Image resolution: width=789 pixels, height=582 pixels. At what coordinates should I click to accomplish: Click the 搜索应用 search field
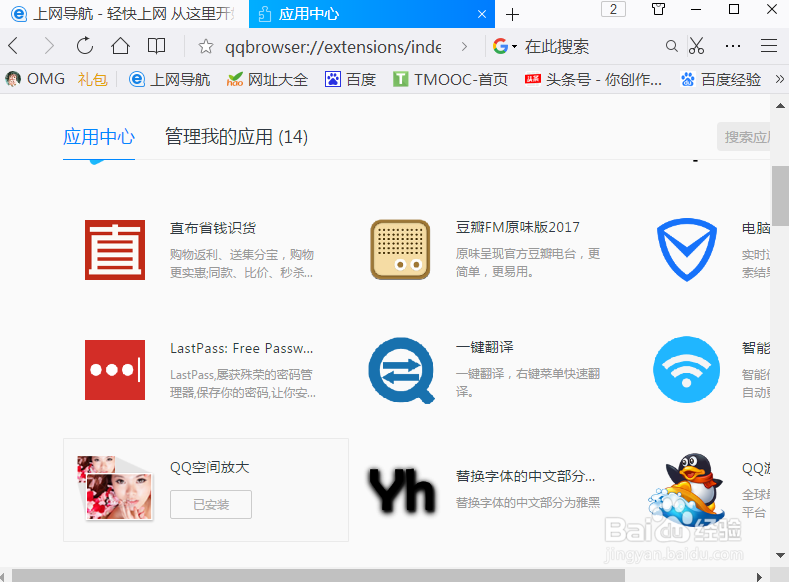(x=744, y=137)
